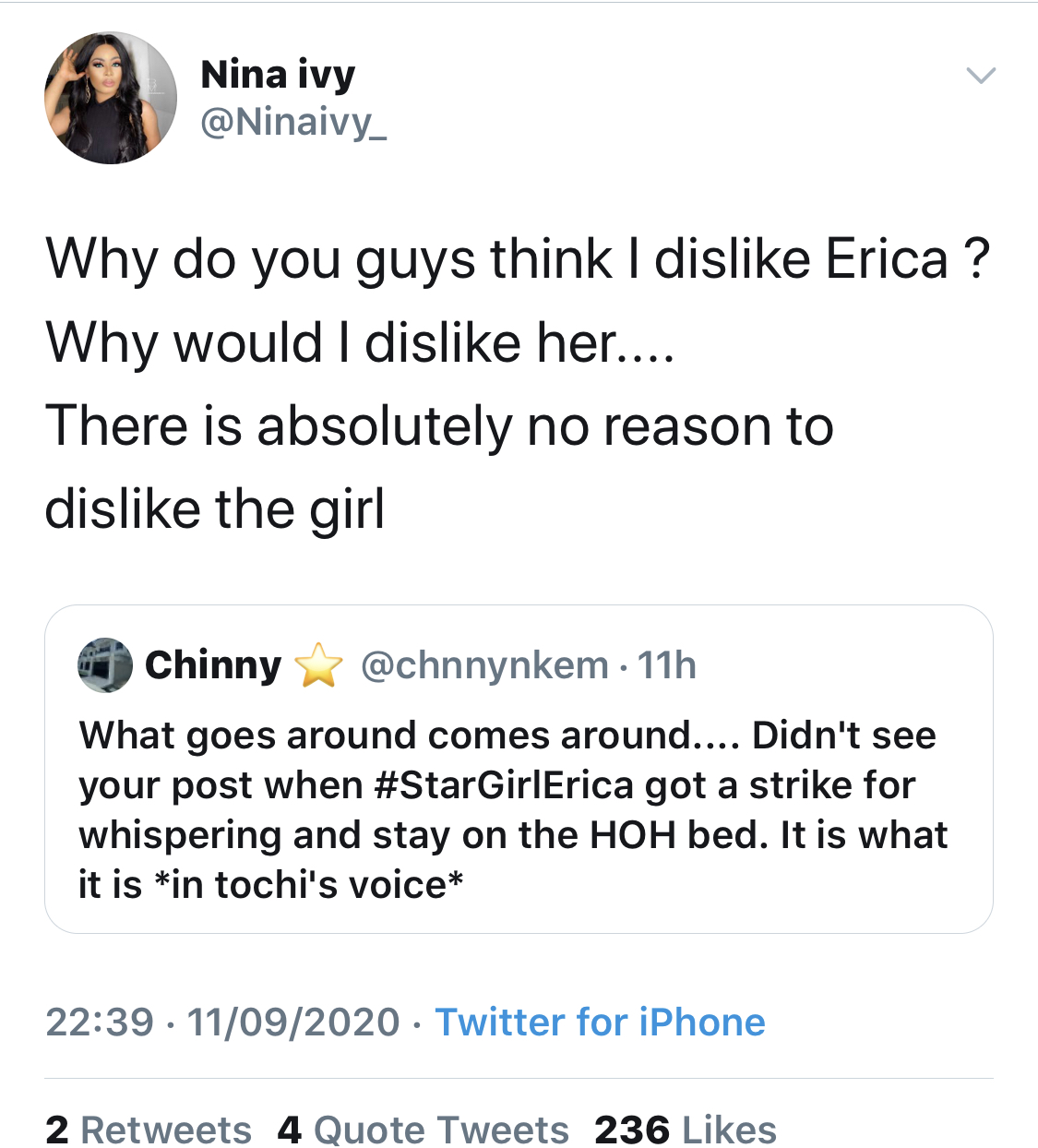Image resolution: width=1038 pixels, height=1148 pixels.
Task: Open the #StarGirlErica hashtag
Action: click(x=505, y=785)
